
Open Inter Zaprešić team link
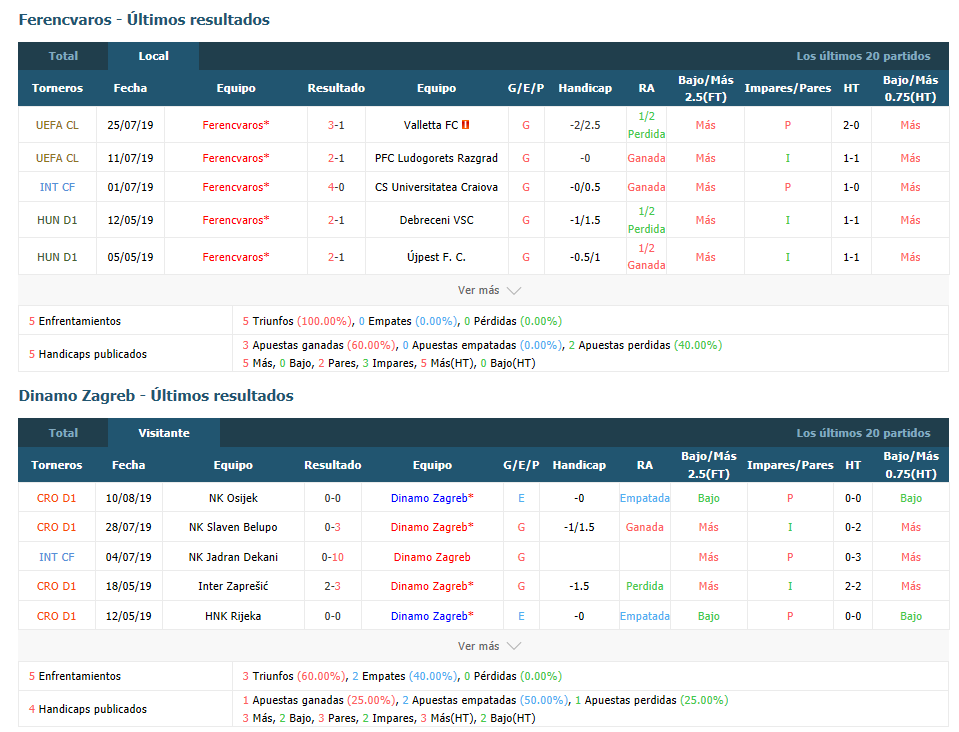[x=233, y=586]
